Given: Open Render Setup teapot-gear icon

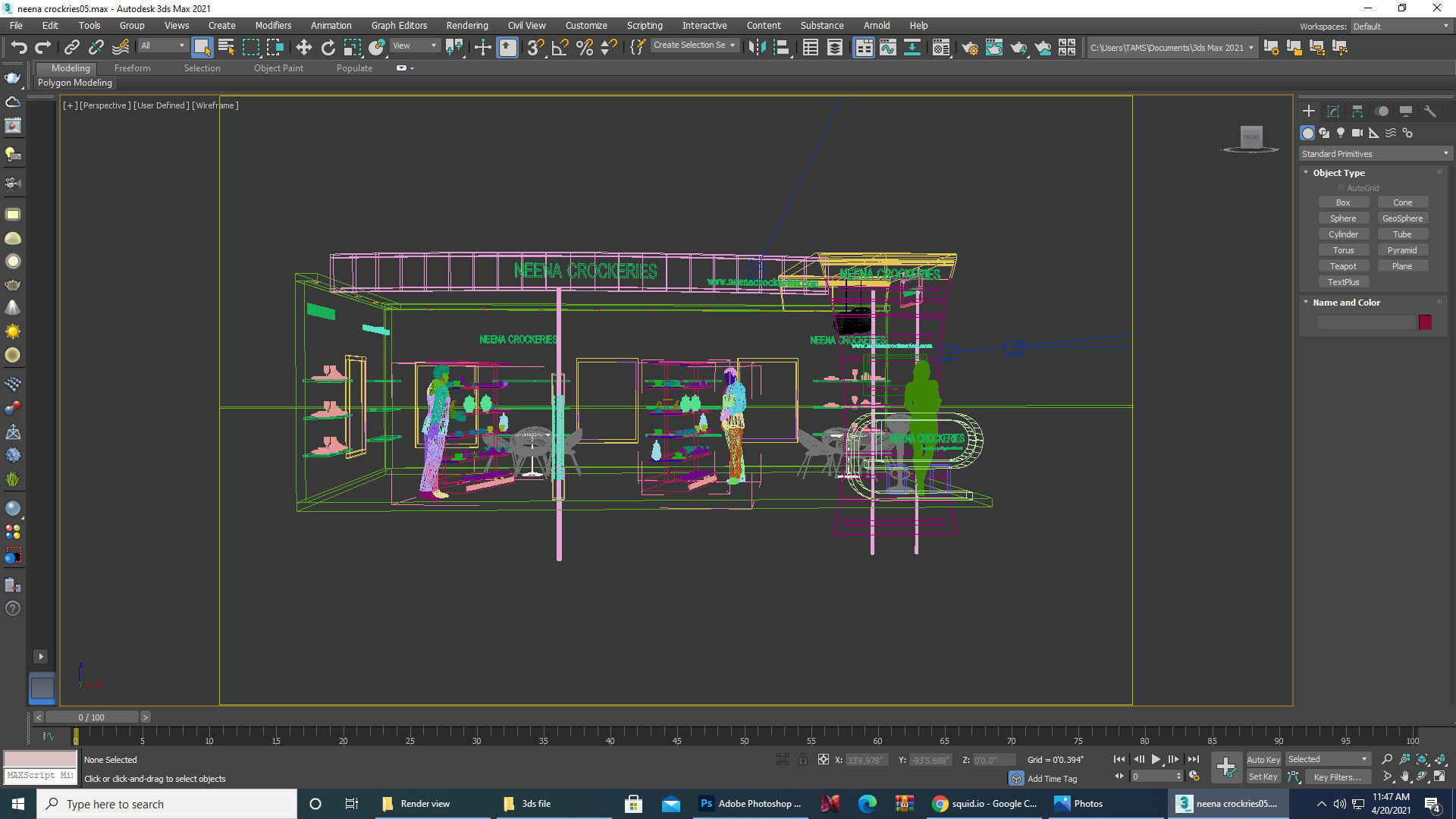Looking at the screenshot, I should (969, 47).
